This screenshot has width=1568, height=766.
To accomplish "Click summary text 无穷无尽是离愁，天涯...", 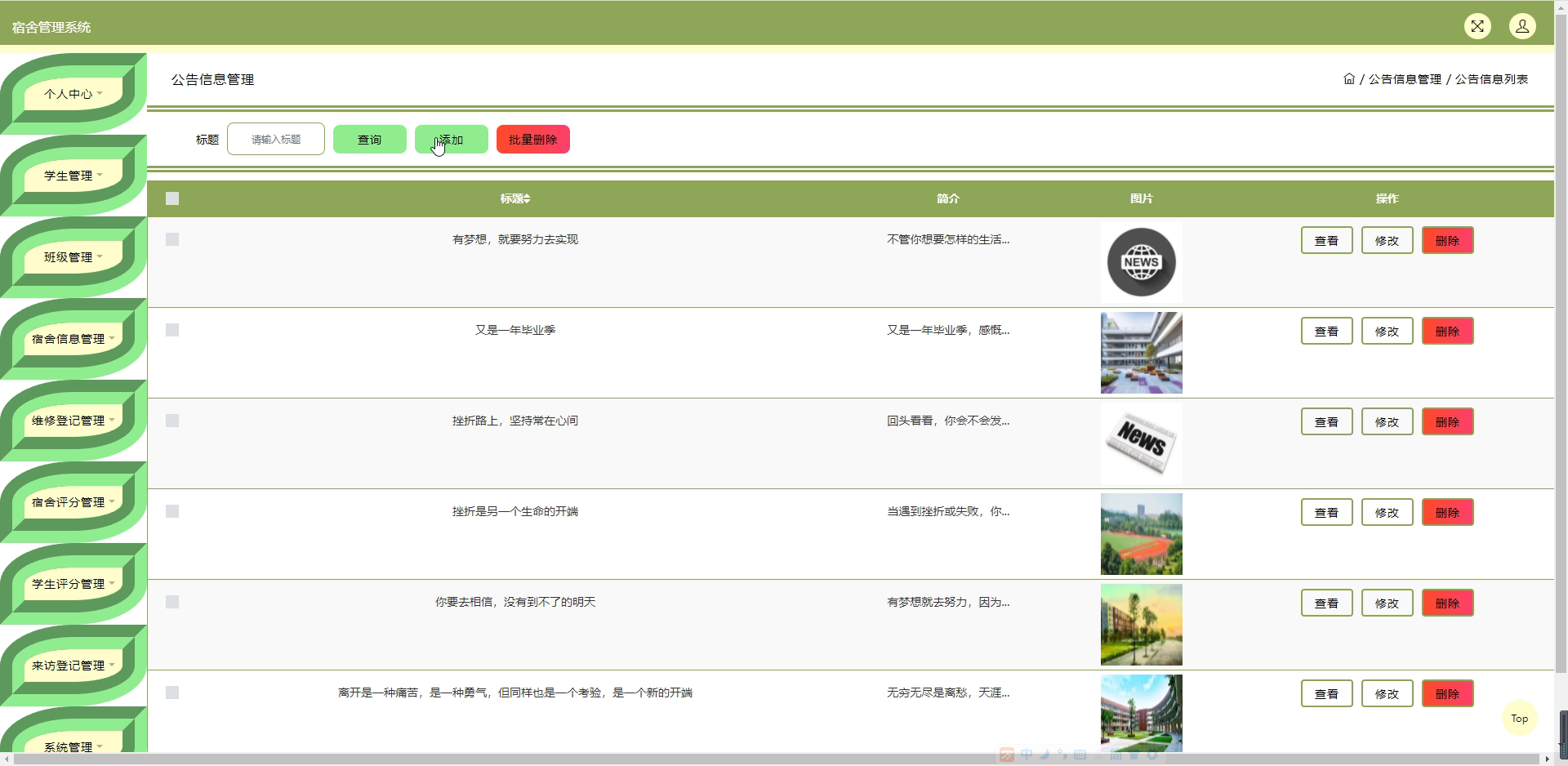I will coord(948,693).
